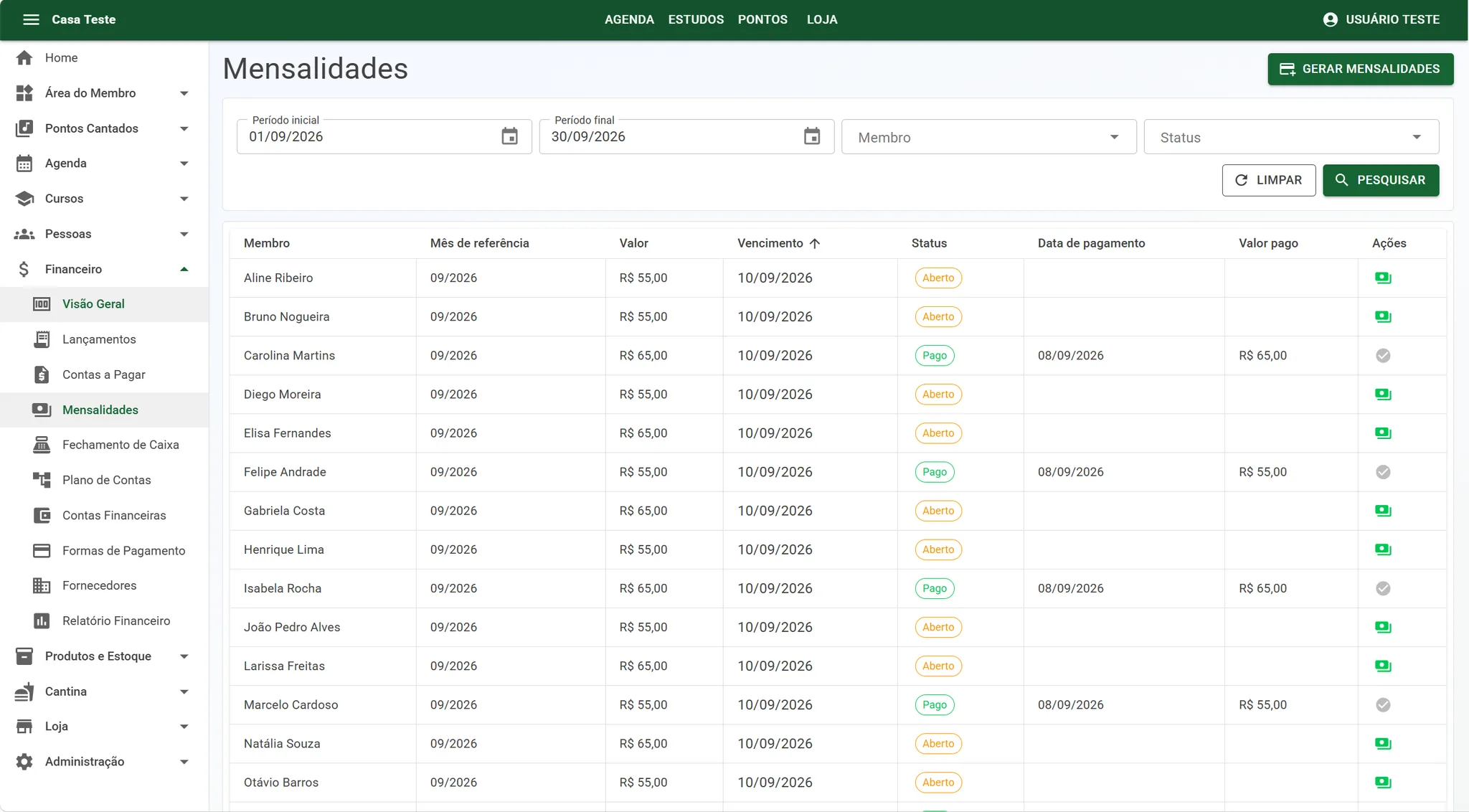The height and width of the screenshot is (812, 1469).
Task: Open Lançamentos in Financeiro menu
Action: [104, 339]
